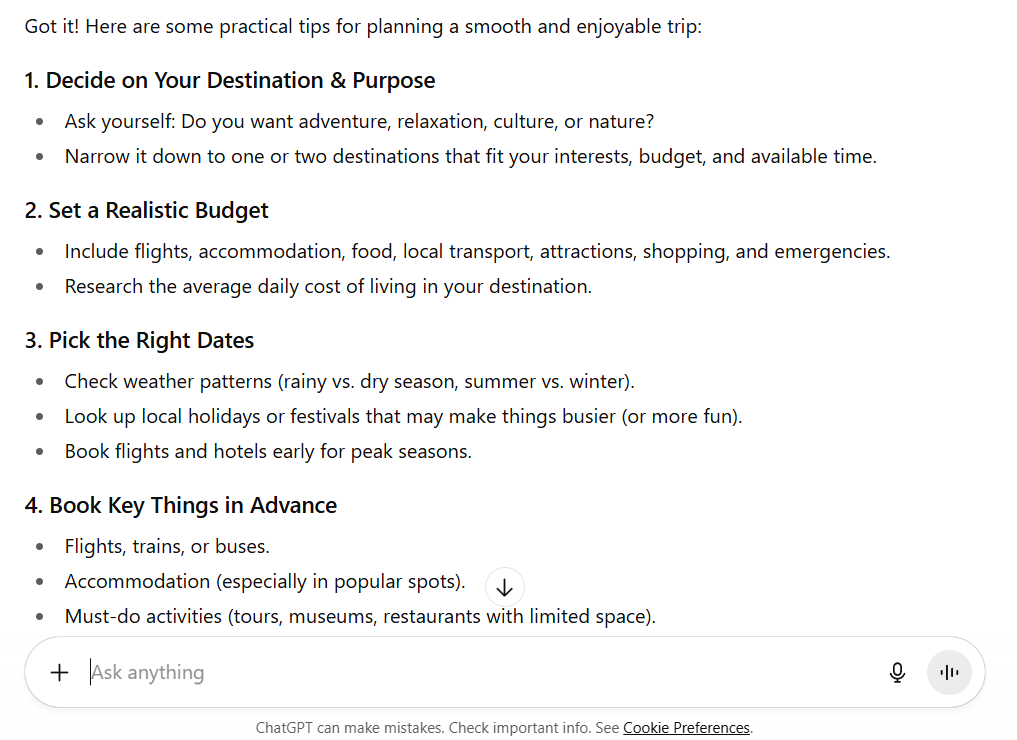
Task: Focus the Ask anything input field
Action: [480, 673]
